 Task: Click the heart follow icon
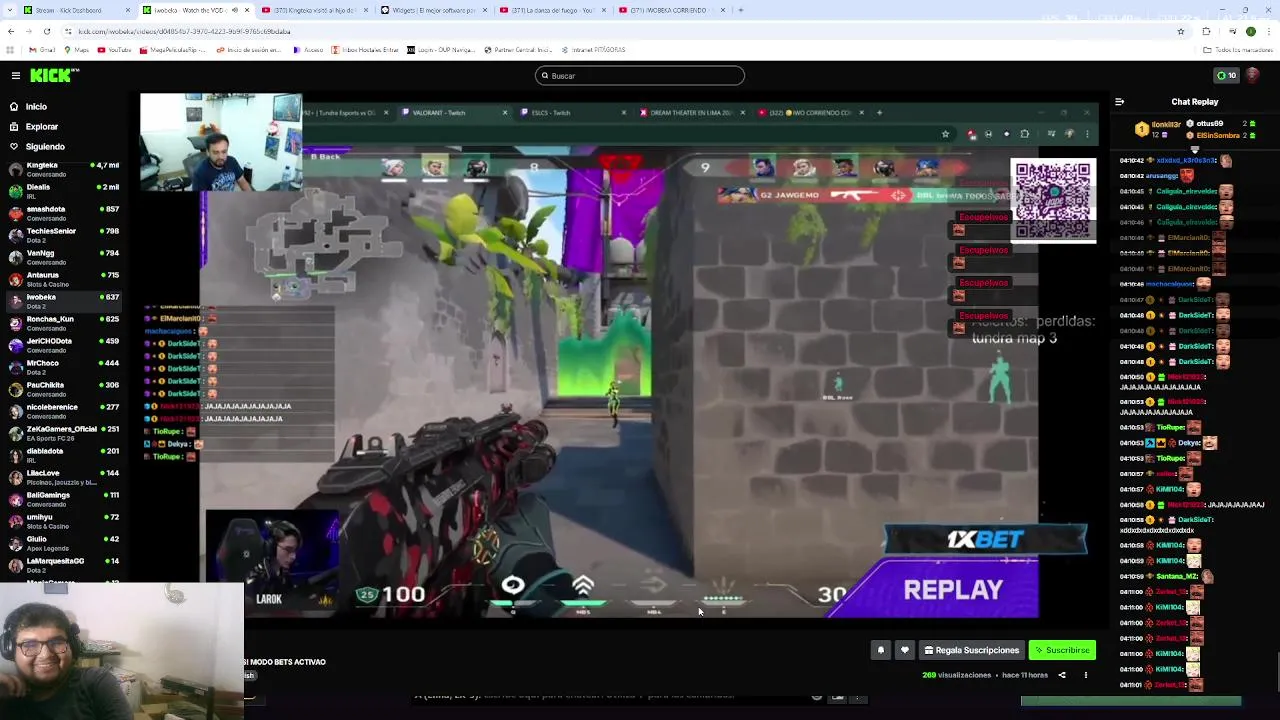(905, 650)
